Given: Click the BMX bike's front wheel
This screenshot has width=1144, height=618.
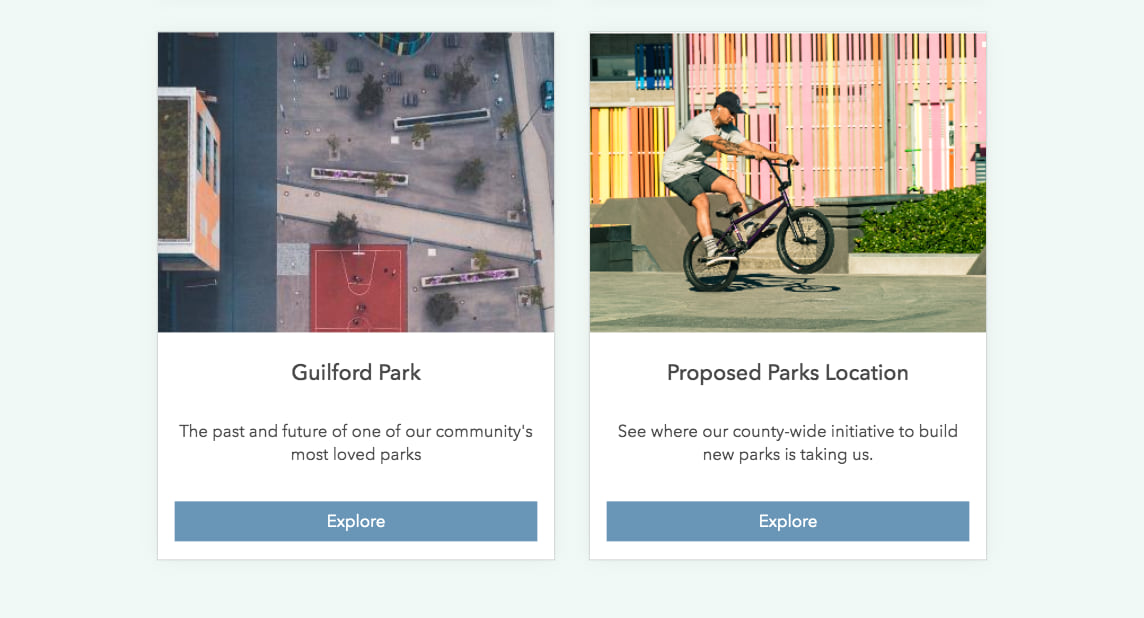Looking at the screenshot, I should tap(805, 240).
